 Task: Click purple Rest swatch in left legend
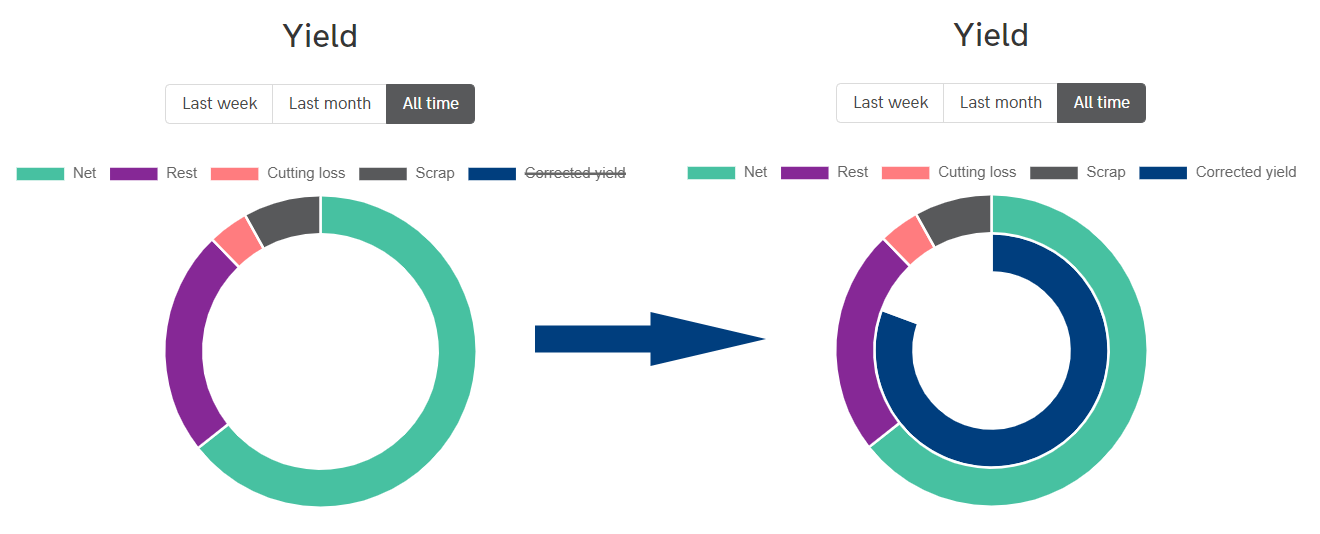[133, 174]
